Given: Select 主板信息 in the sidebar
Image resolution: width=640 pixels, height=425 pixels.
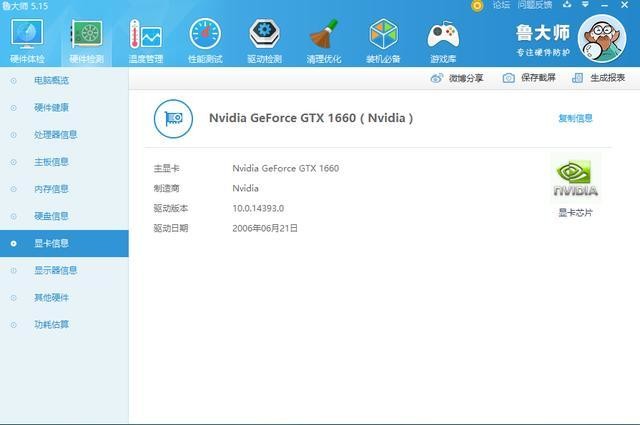Looking at the screenshot, I should [x=64, y=162].
